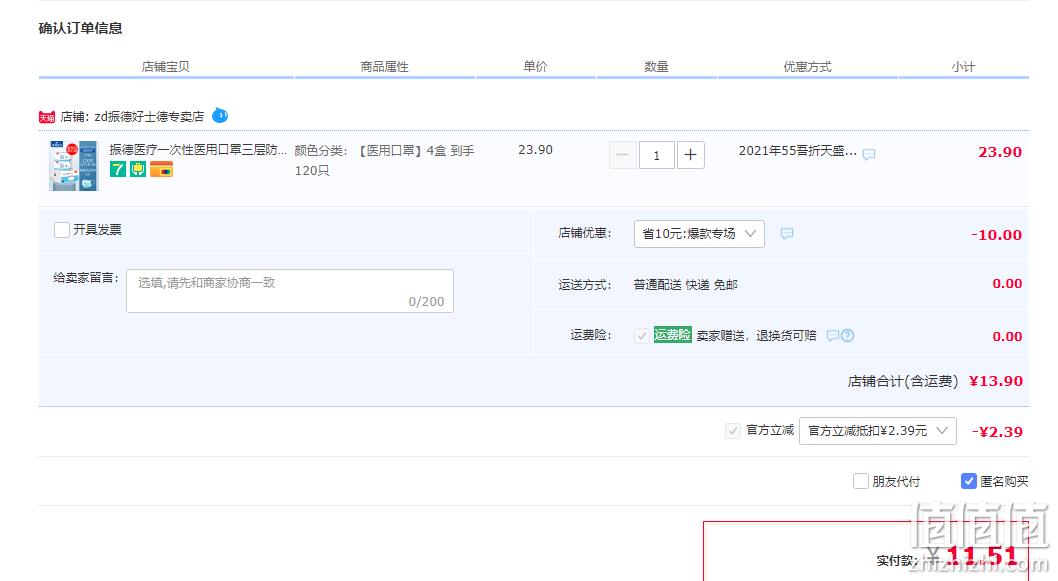This screenshot has height=581, width=1058.
Task: Open the 省10元:爆款专场 dropdown
Action: 699,233
